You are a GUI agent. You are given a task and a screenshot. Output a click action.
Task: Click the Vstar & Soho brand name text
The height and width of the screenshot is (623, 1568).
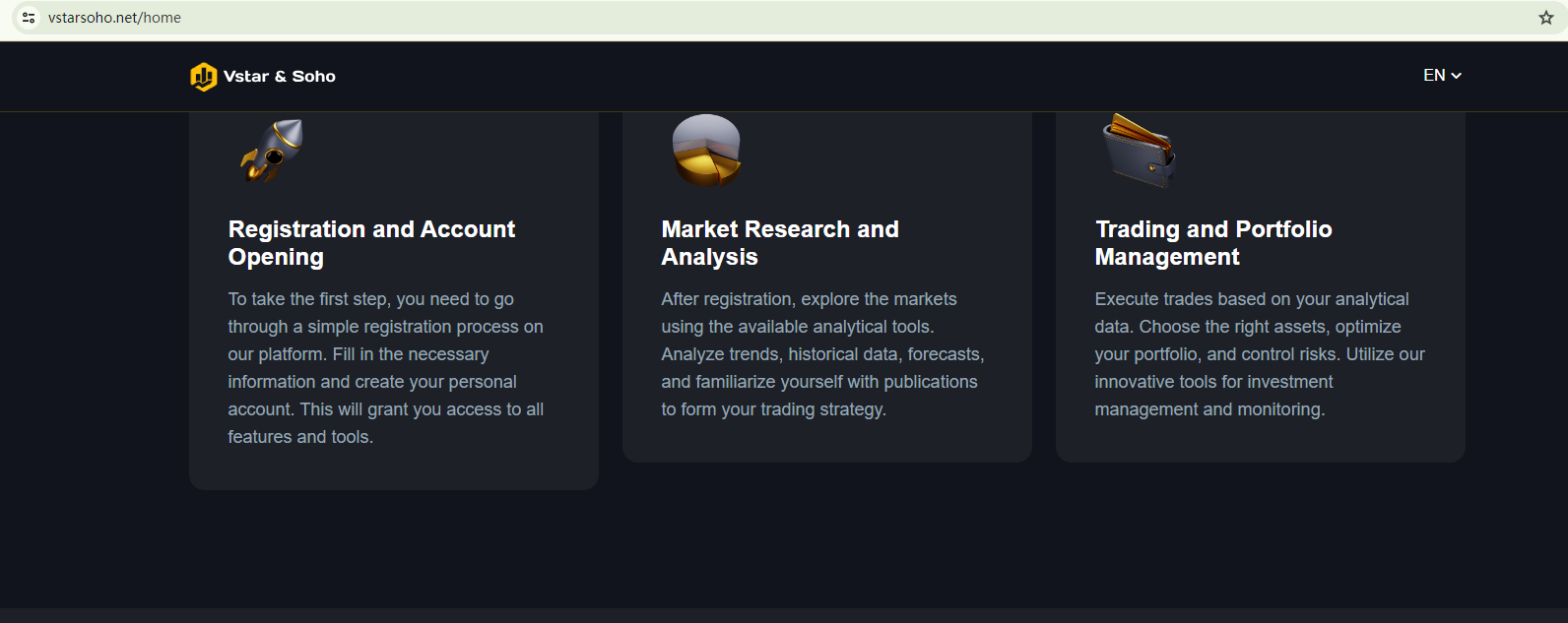(279, 77)
